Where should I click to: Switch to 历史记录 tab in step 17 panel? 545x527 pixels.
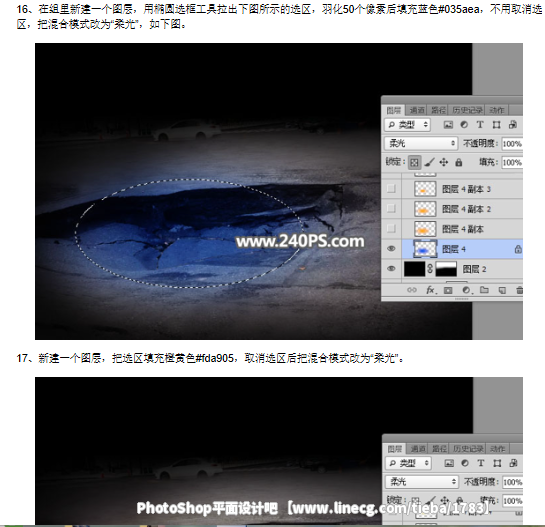(469, 449)
